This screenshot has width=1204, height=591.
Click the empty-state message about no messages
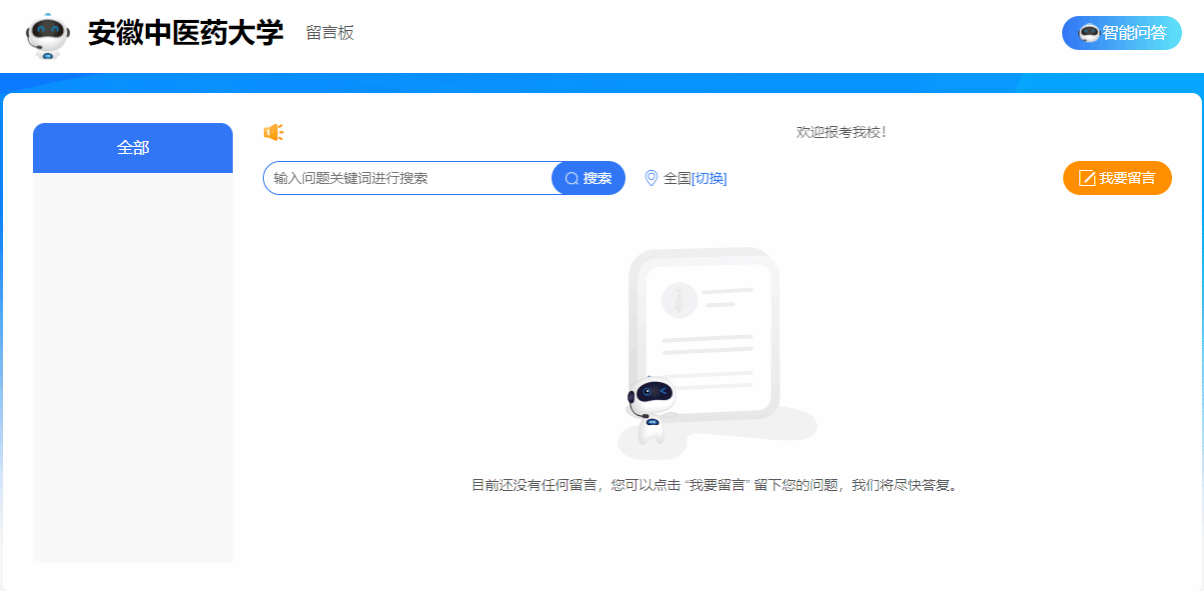pos(716,486)
